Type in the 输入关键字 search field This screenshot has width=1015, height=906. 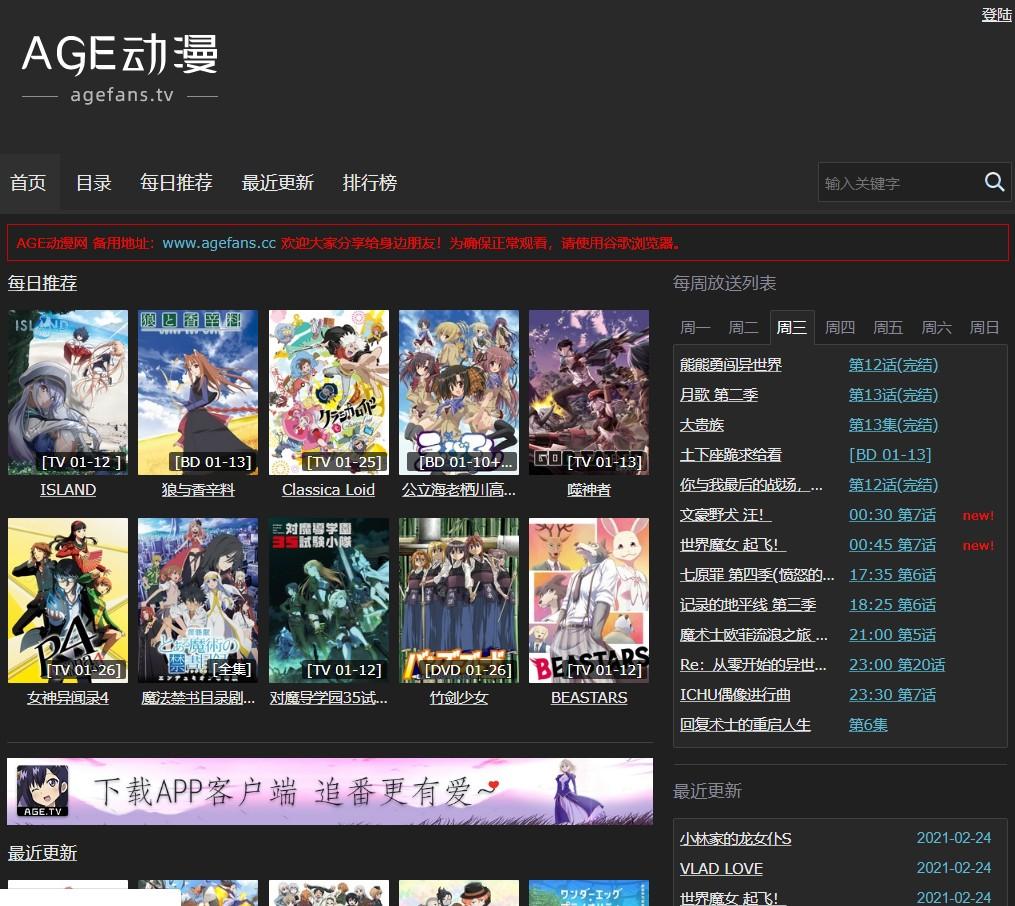[x=897, y=183]
